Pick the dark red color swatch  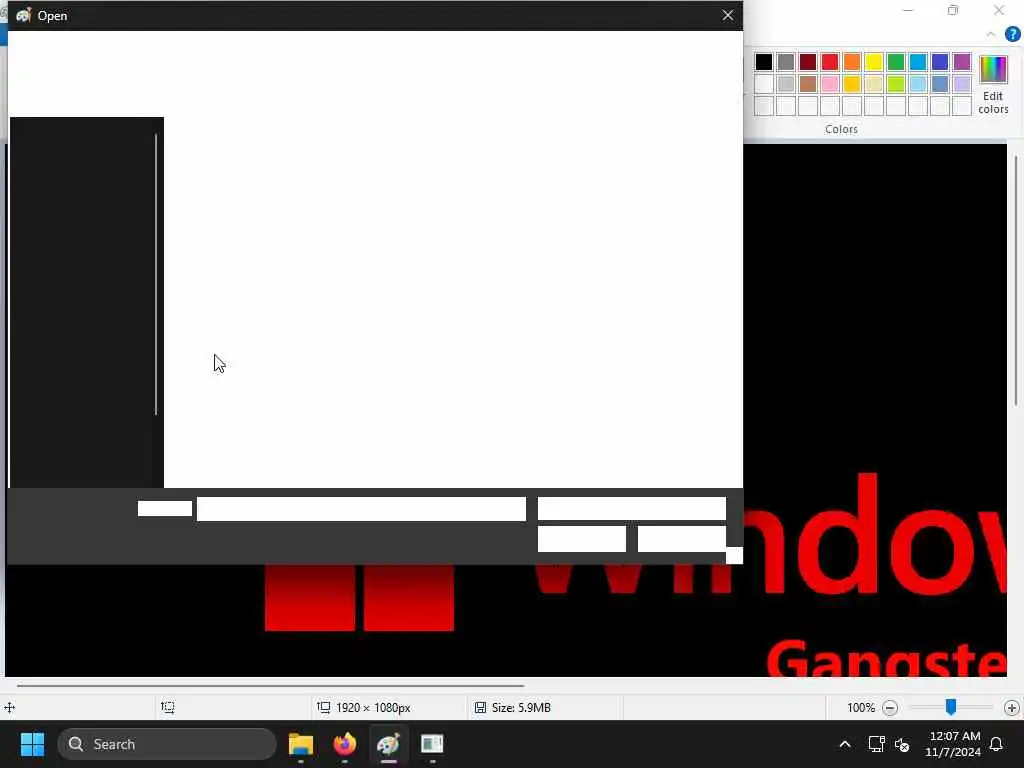pyautogui.click(x=808, y=62)
